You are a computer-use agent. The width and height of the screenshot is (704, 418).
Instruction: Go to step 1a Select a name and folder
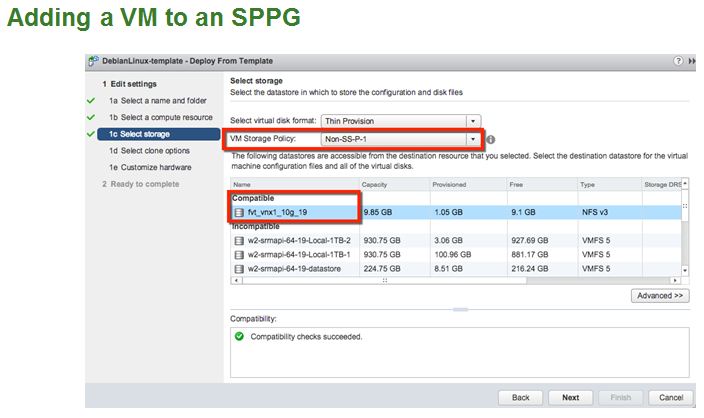click(157, 101)
